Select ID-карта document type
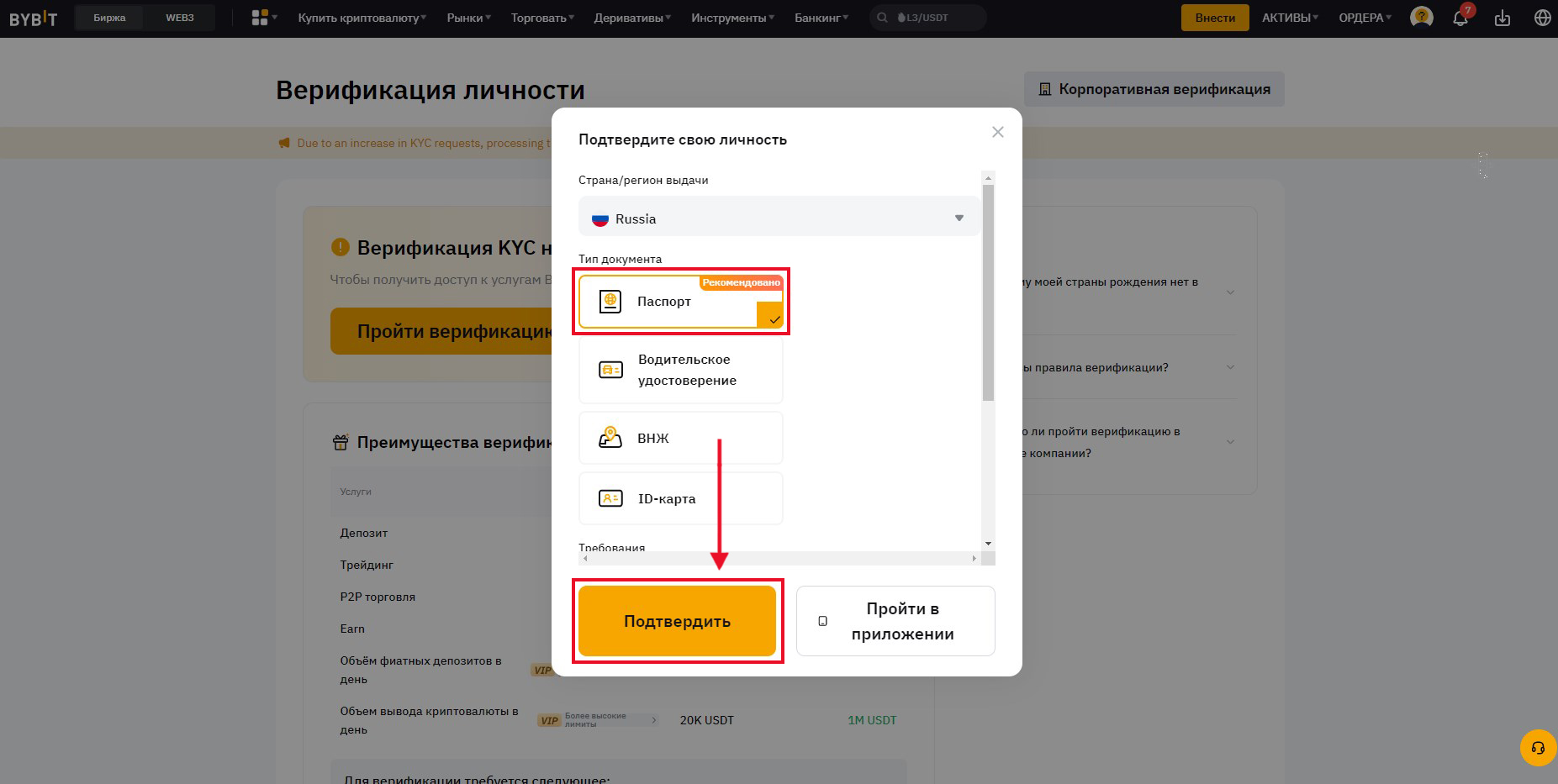Screen dimensions: 1558x784 coord(680,498)
